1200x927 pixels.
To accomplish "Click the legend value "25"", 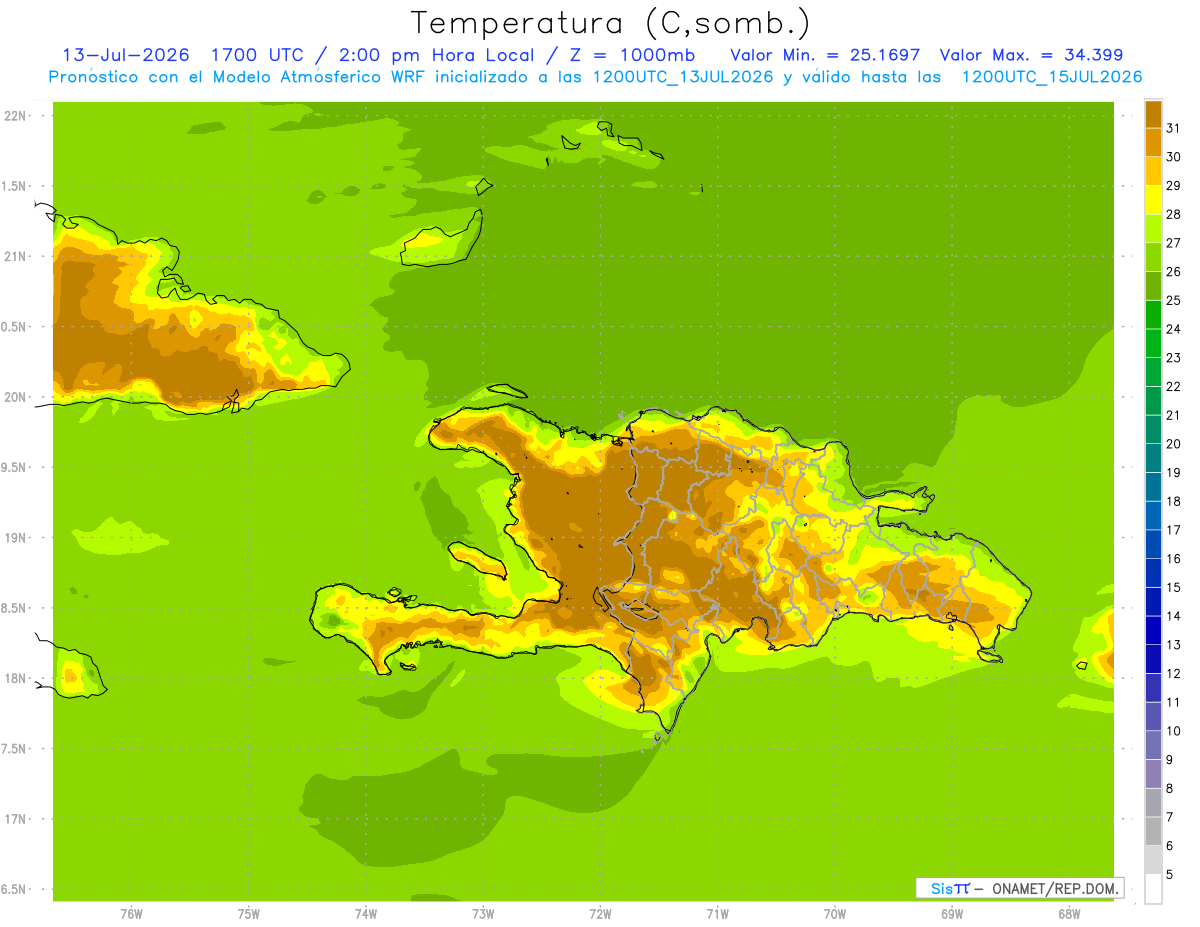I will [x=1173, y=300].
